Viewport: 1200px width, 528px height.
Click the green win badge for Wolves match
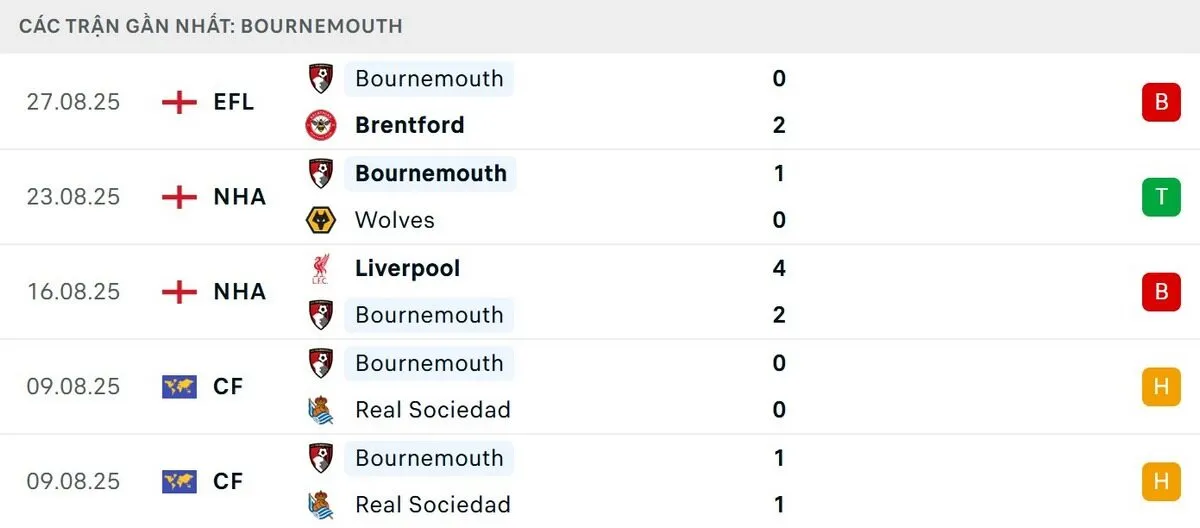click(1161, 197)
